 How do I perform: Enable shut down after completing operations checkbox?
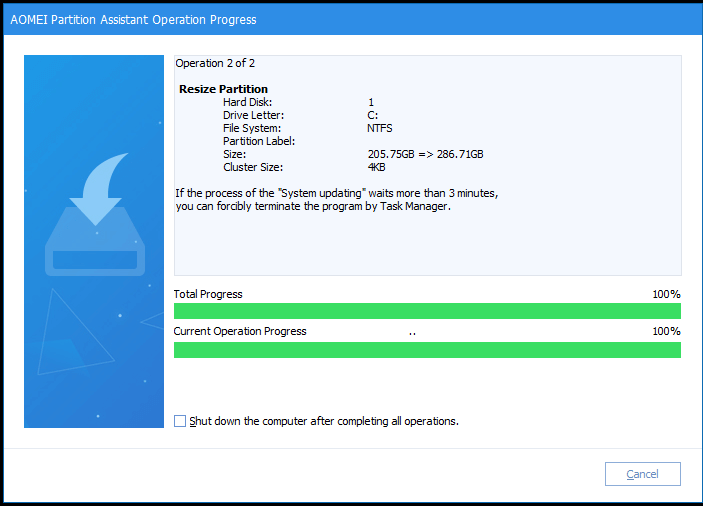coord(180,421)
